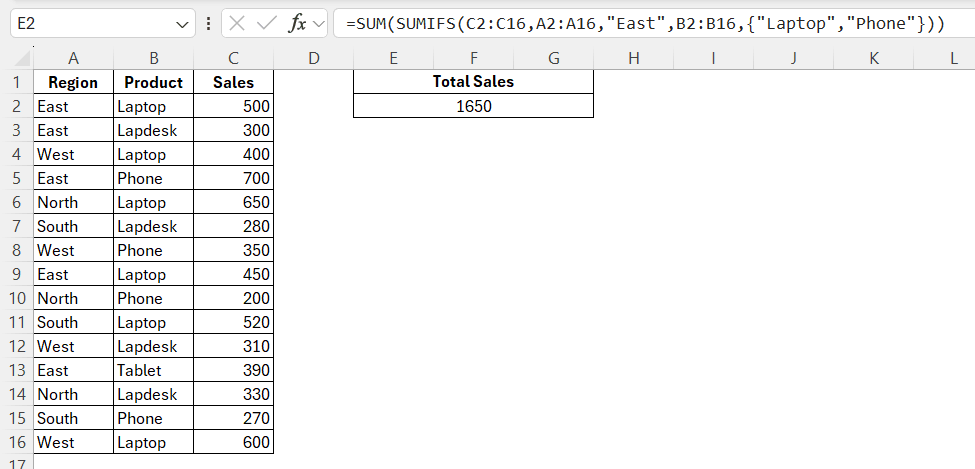
Task: Click the Sales value 700 cell
Action: point(233,178)
